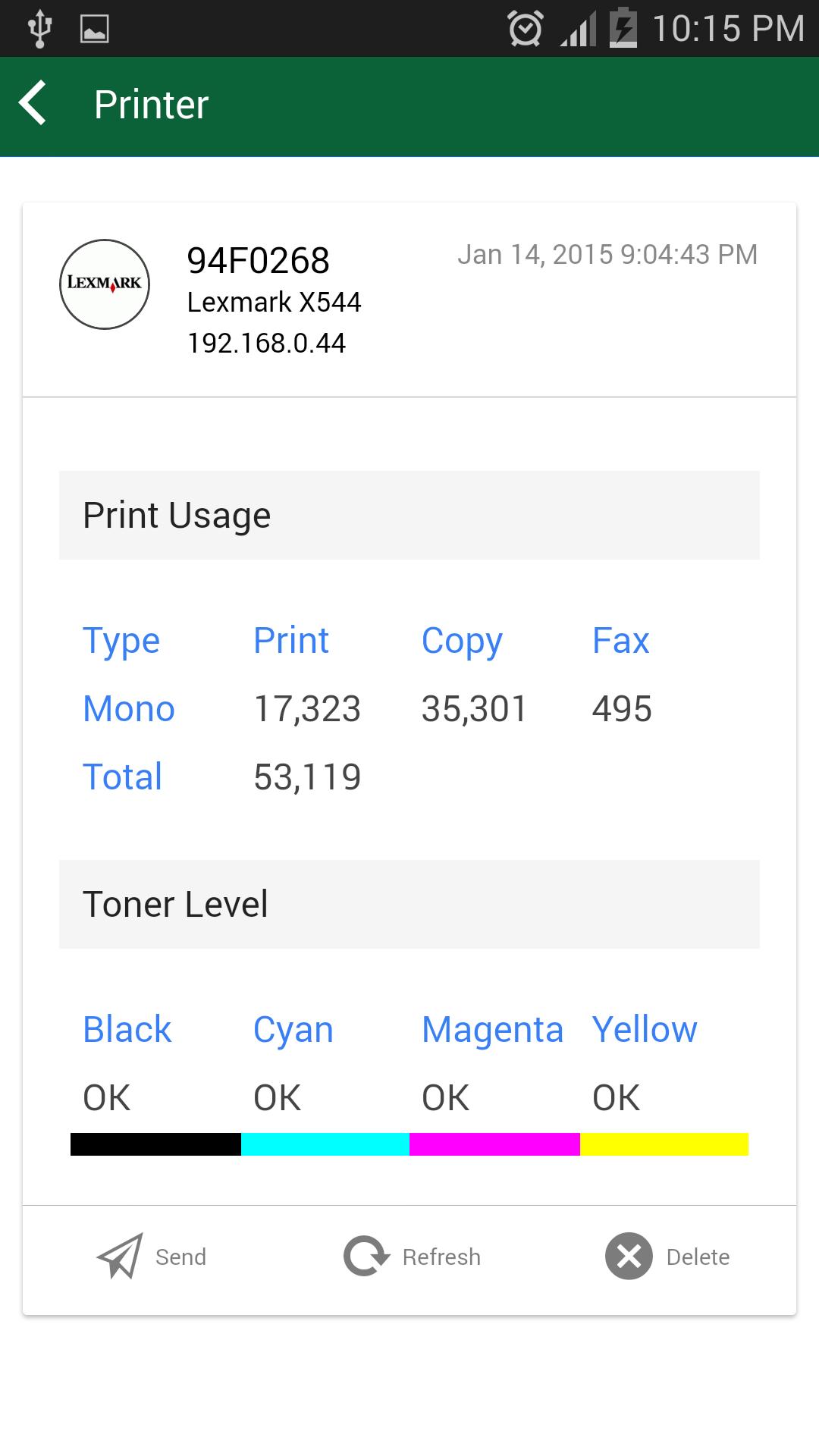Toggle the Black toner status label
Screen dimensions: 819x1456
coord(105,1097)
